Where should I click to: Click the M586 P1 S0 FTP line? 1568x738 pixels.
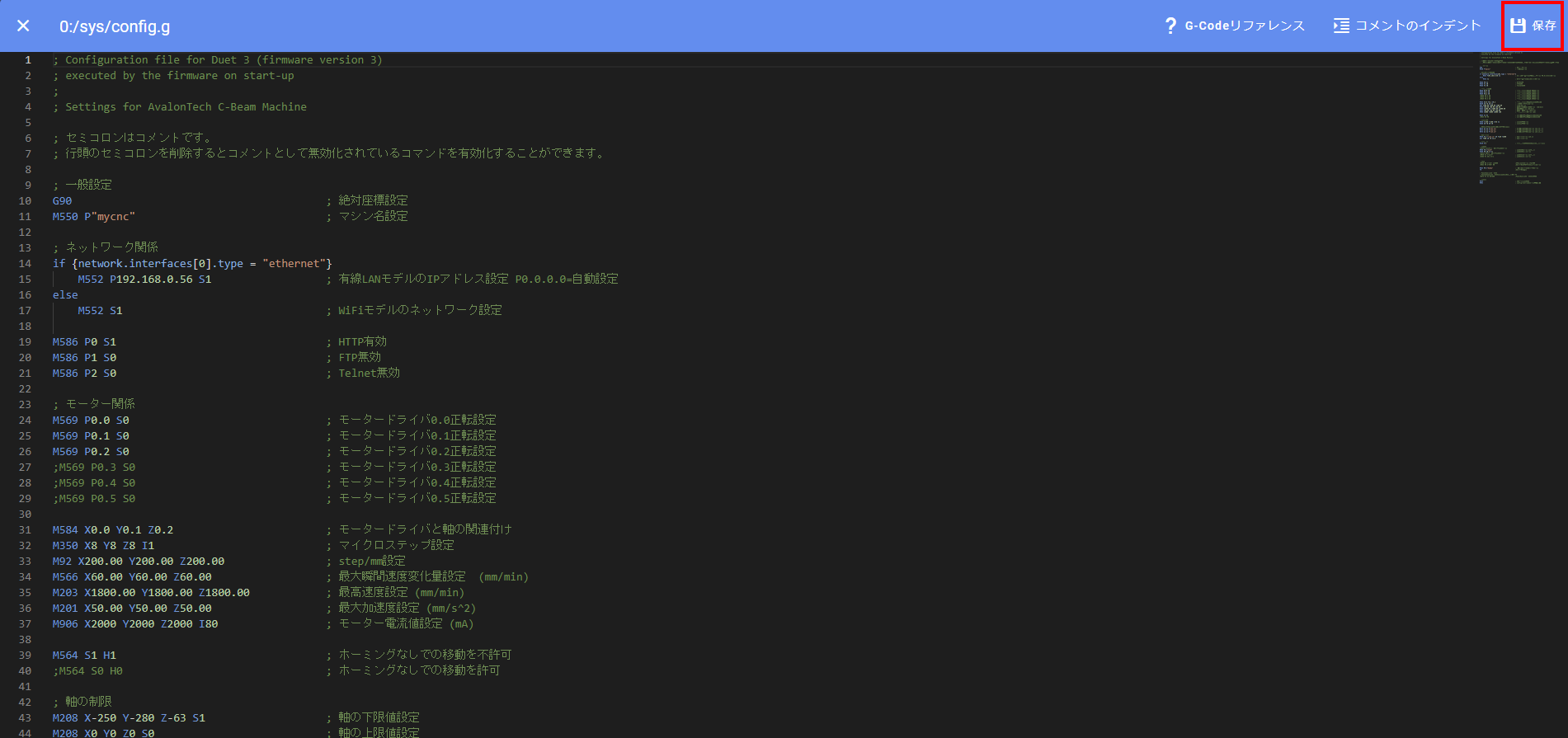pyautogui.click(x=84, y=358)
